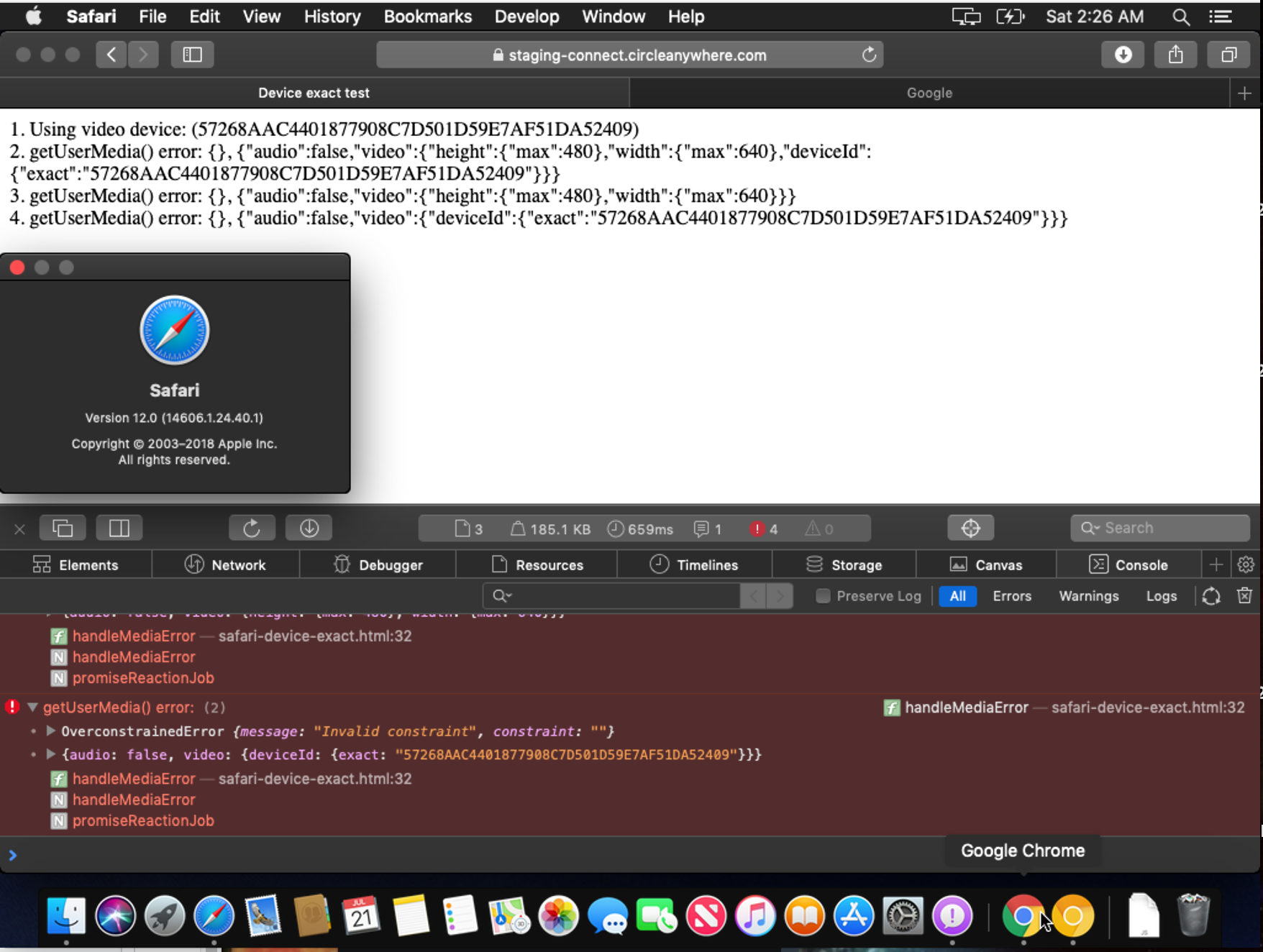Switch to the Google tab
The height and width of the screenshot is (952, 1263).
point(929,92)
